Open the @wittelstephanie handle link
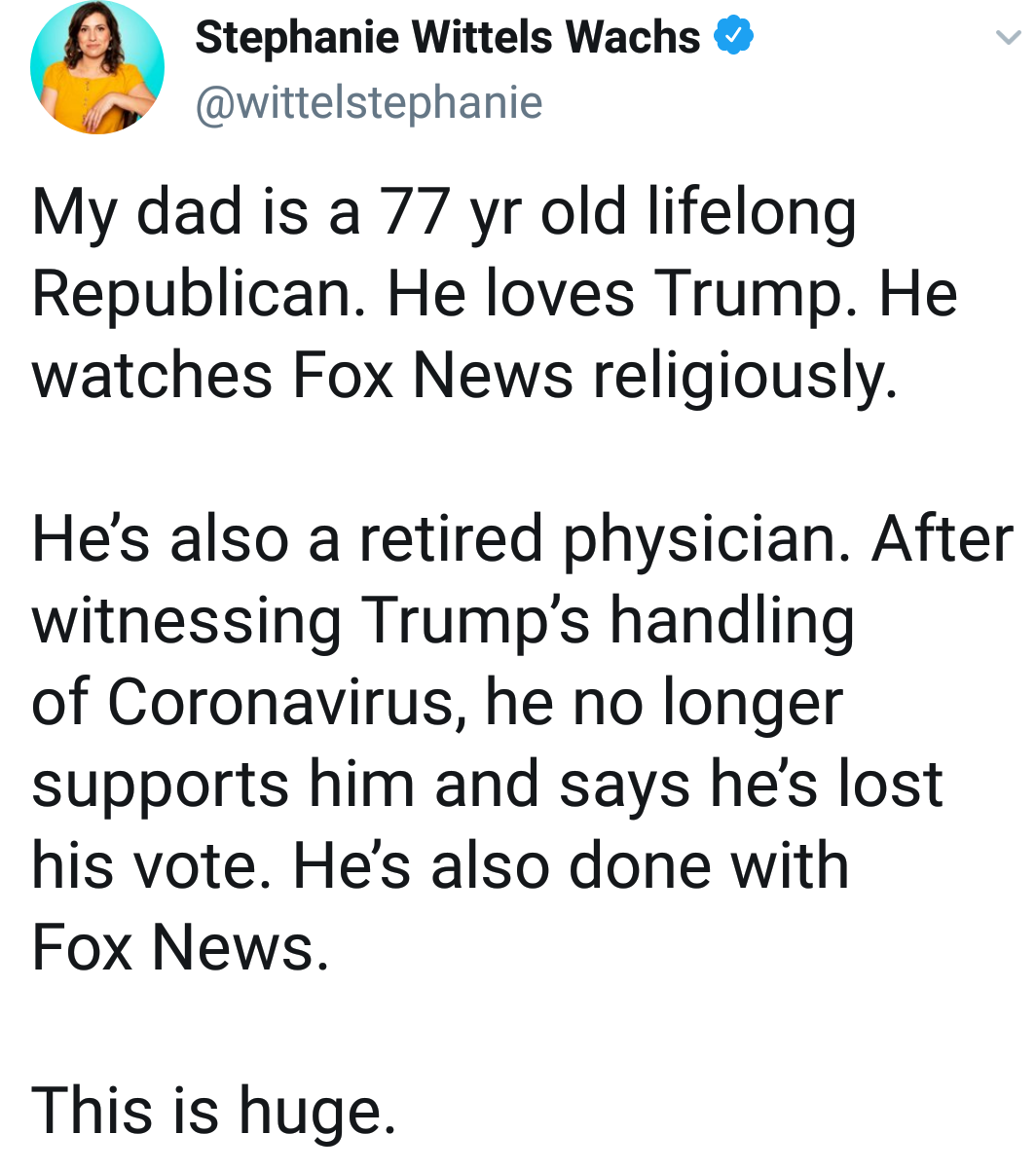Screen dimensions: 1036x1171 pyautogui.click(x=369, y=102)
